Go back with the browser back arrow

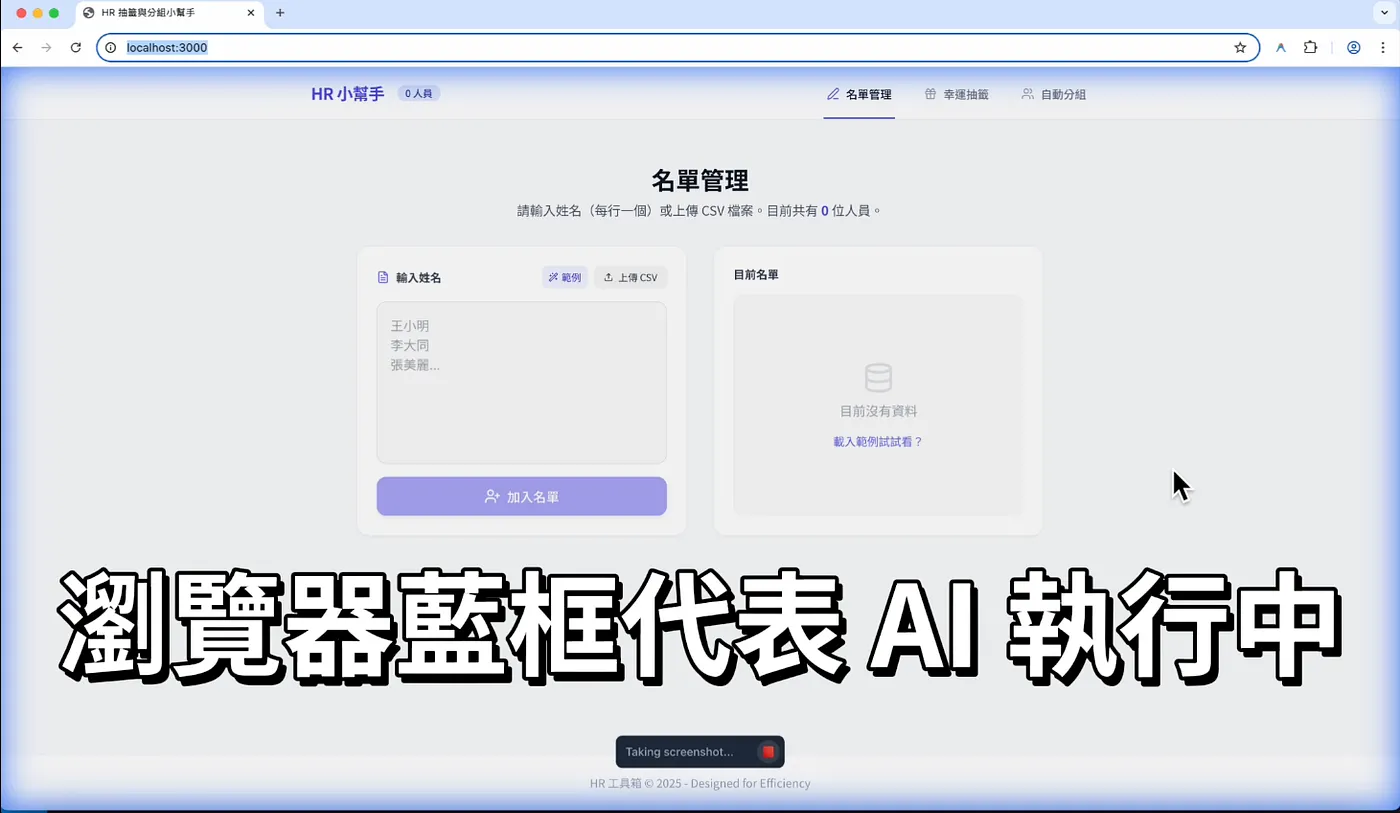(17, 47)
